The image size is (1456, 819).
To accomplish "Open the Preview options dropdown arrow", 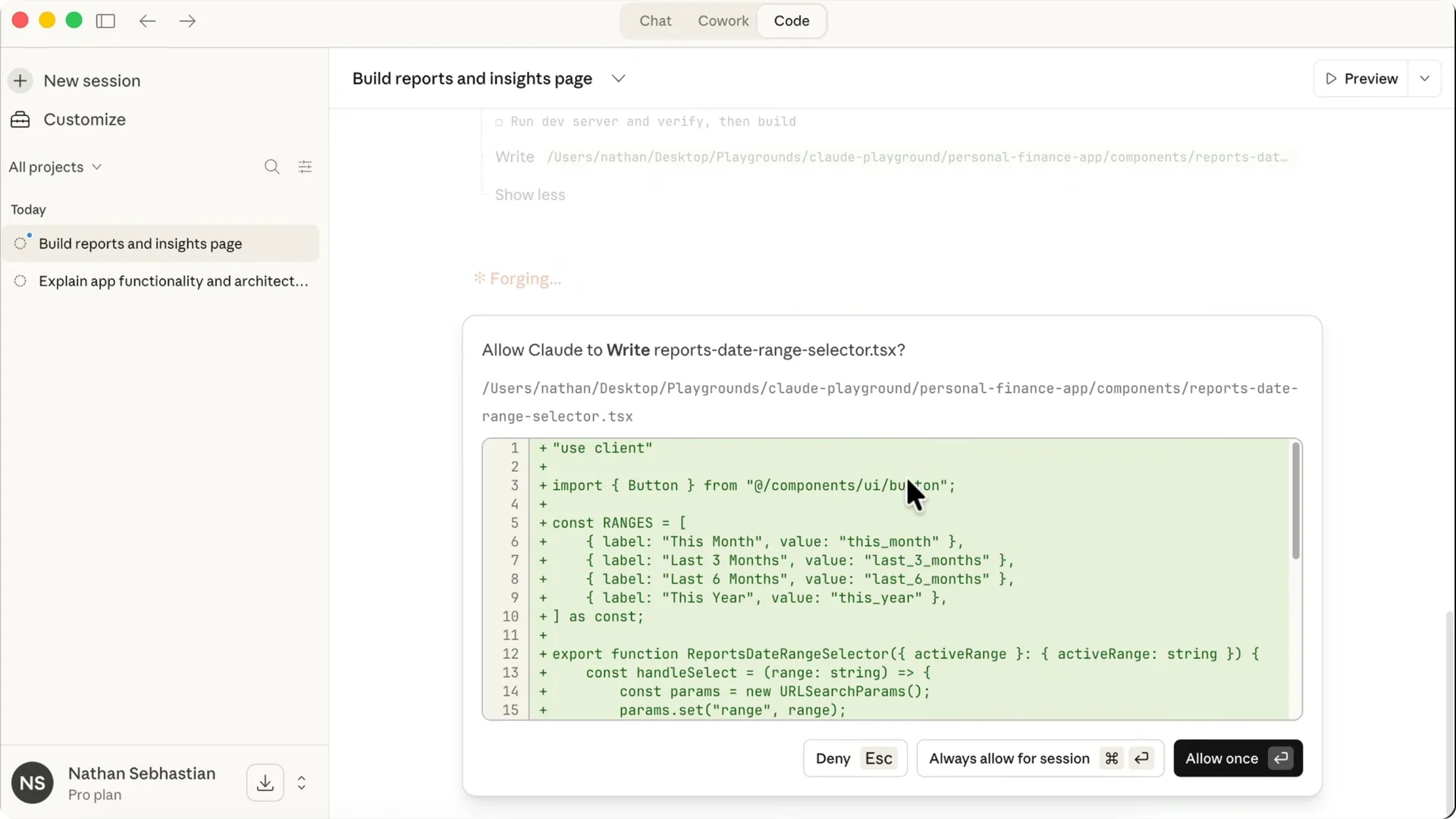I will 1425,79.
